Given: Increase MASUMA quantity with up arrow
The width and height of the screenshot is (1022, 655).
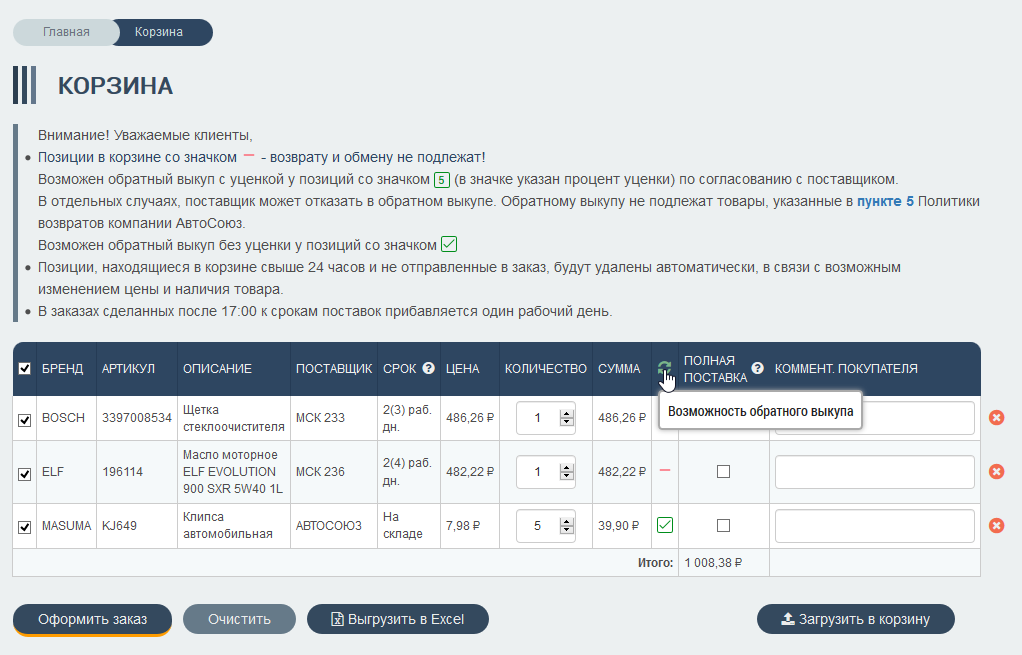Looking at the screenshot, I should click(566, 520).
